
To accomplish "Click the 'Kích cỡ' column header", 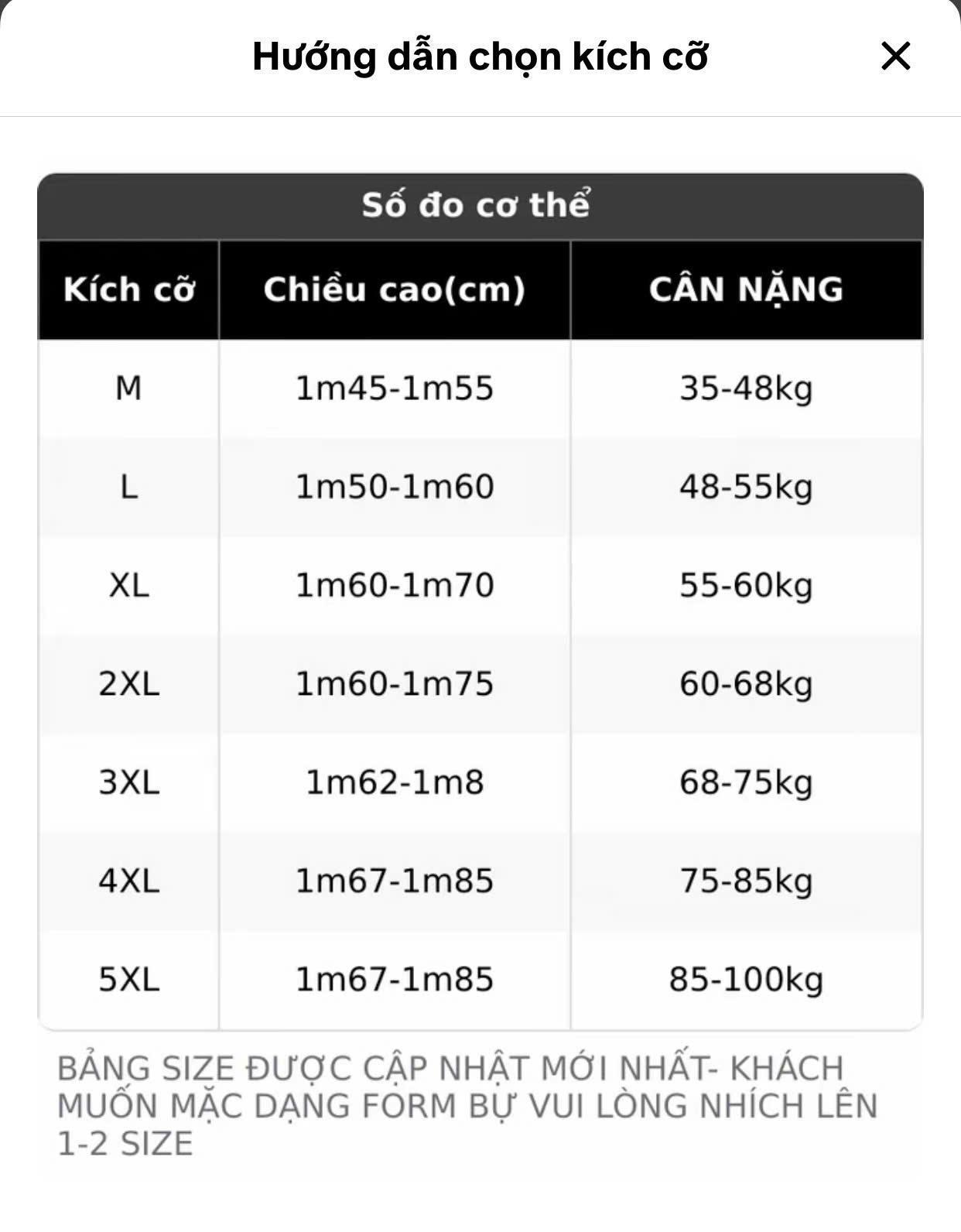I will point(128,289).
